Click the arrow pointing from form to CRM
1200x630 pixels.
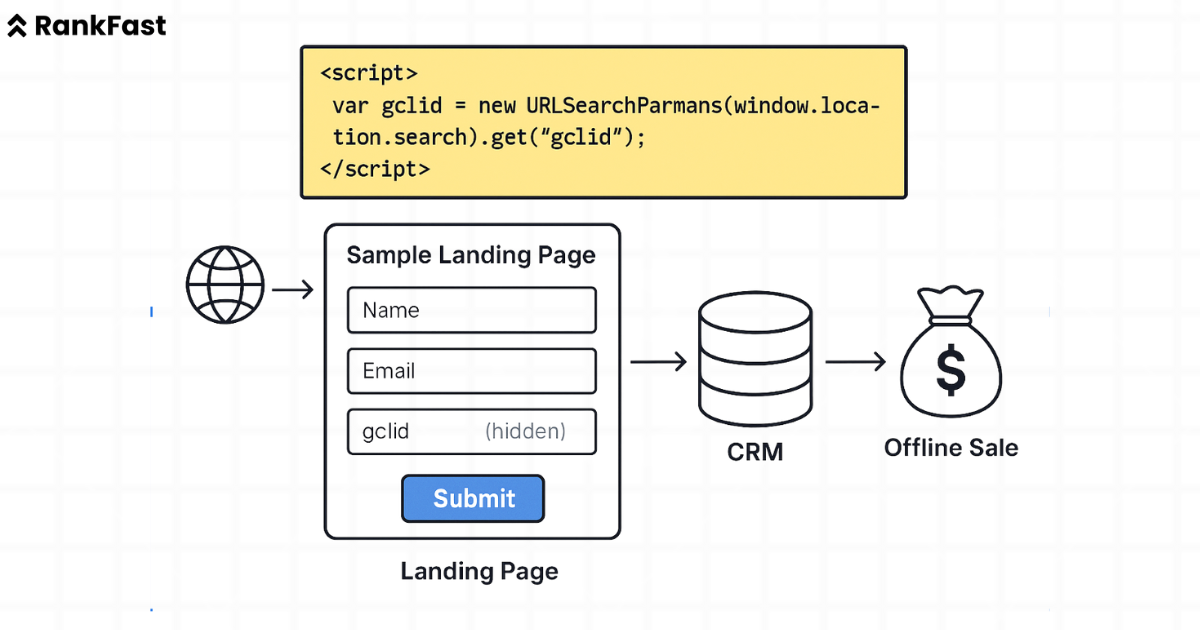point(657,361)
